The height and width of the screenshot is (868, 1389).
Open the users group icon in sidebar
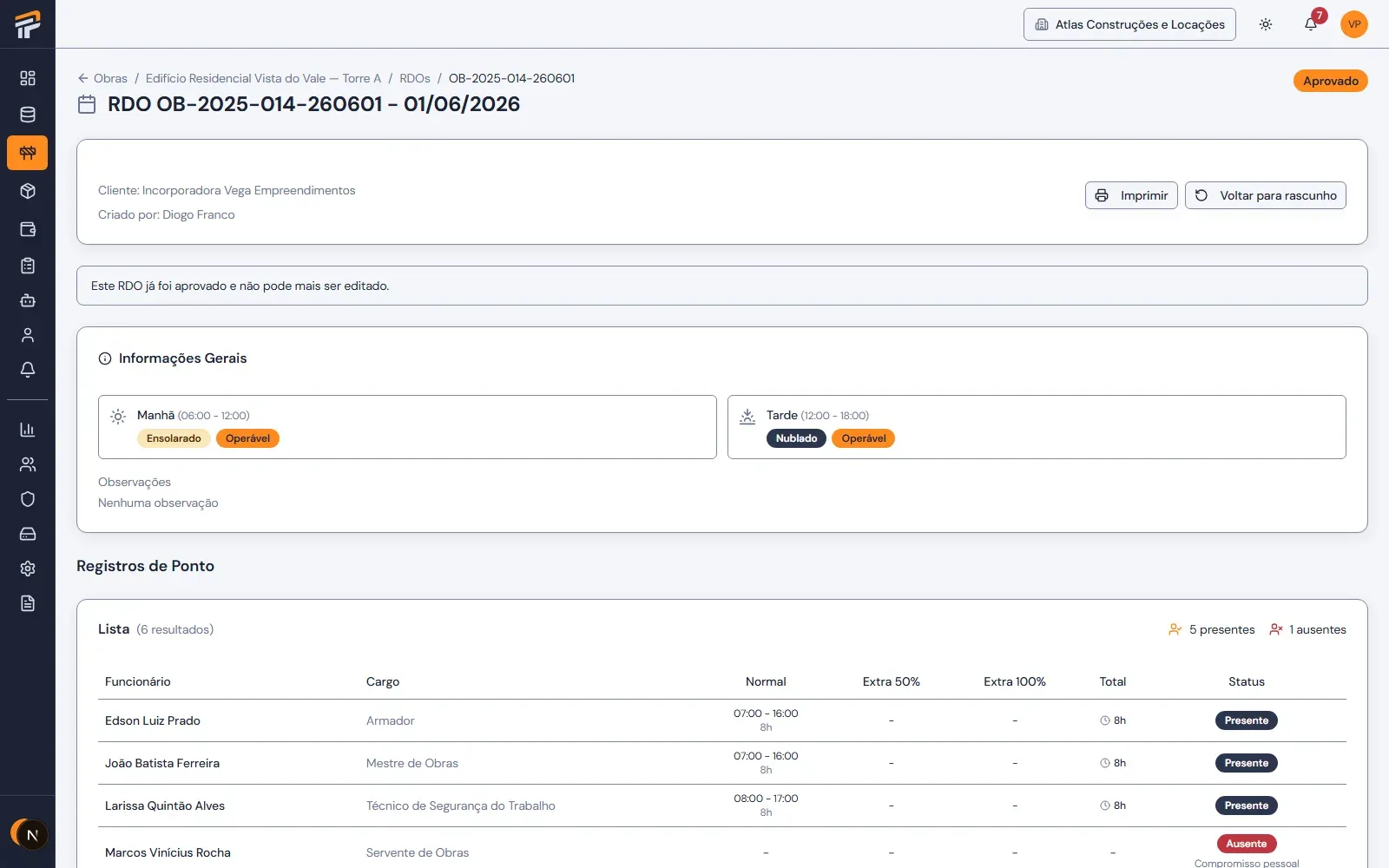click(x=28, y=464)
